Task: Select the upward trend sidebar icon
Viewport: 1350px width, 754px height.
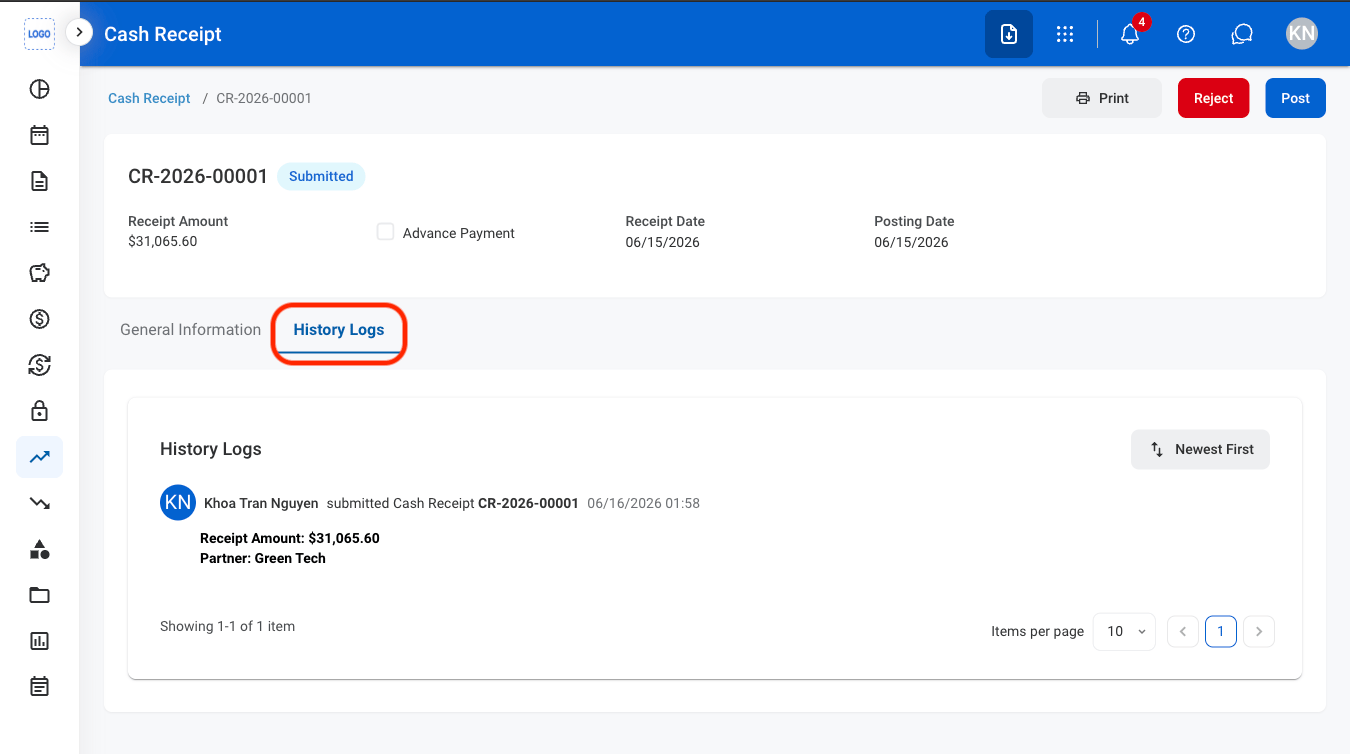Action: point(39,457)
